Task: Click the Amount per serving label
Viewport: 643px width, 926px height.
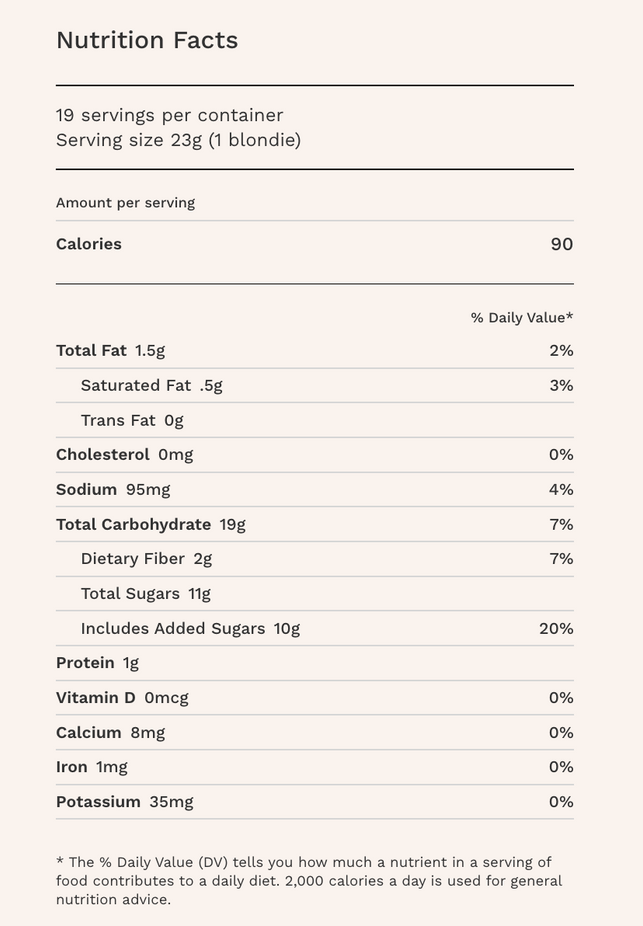Action: [x=125, y=203]
